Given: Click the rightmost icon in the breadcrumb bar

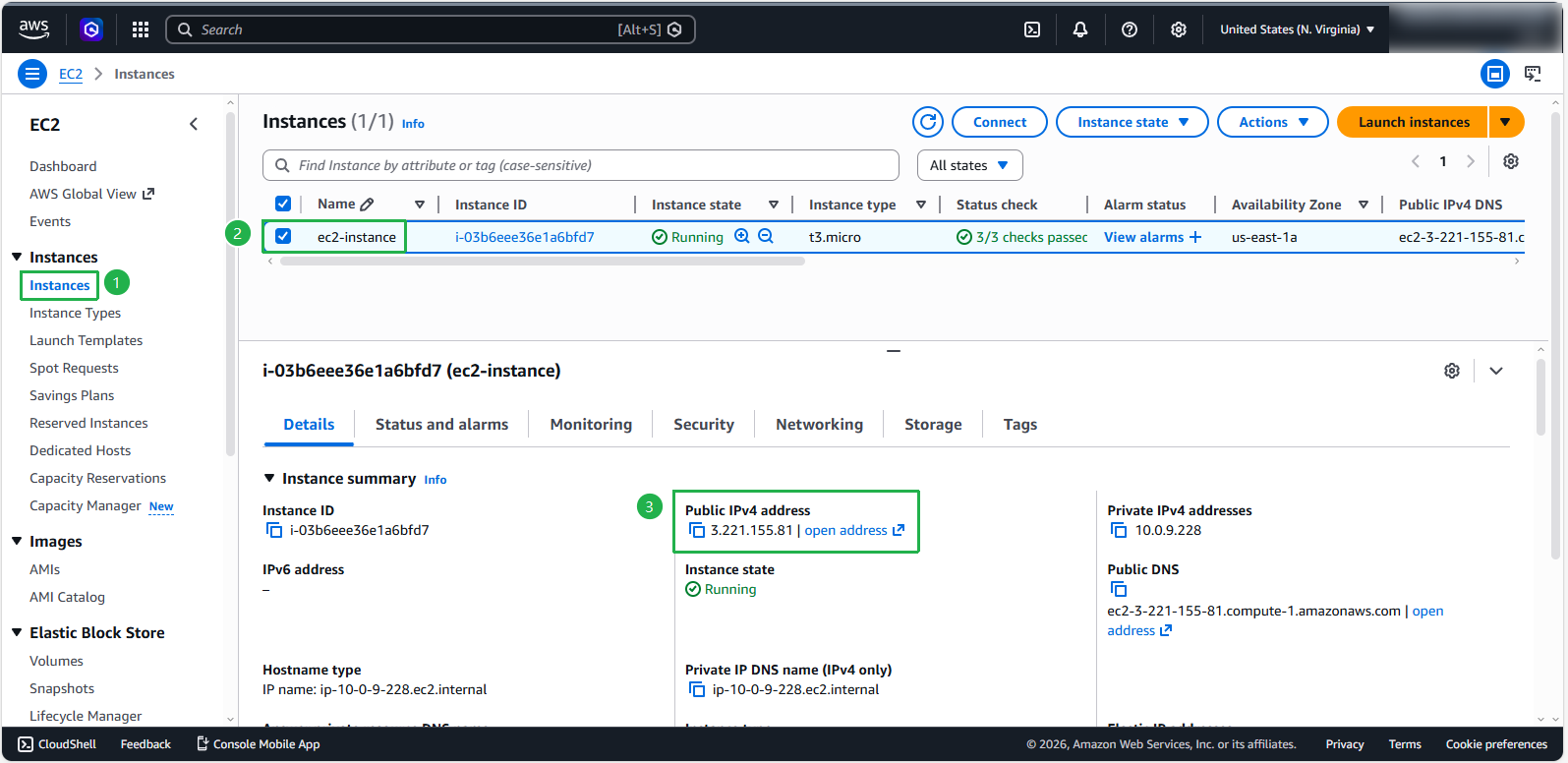Looking at the screenshot, I should pyautogui.click(x=1533, y=74).
